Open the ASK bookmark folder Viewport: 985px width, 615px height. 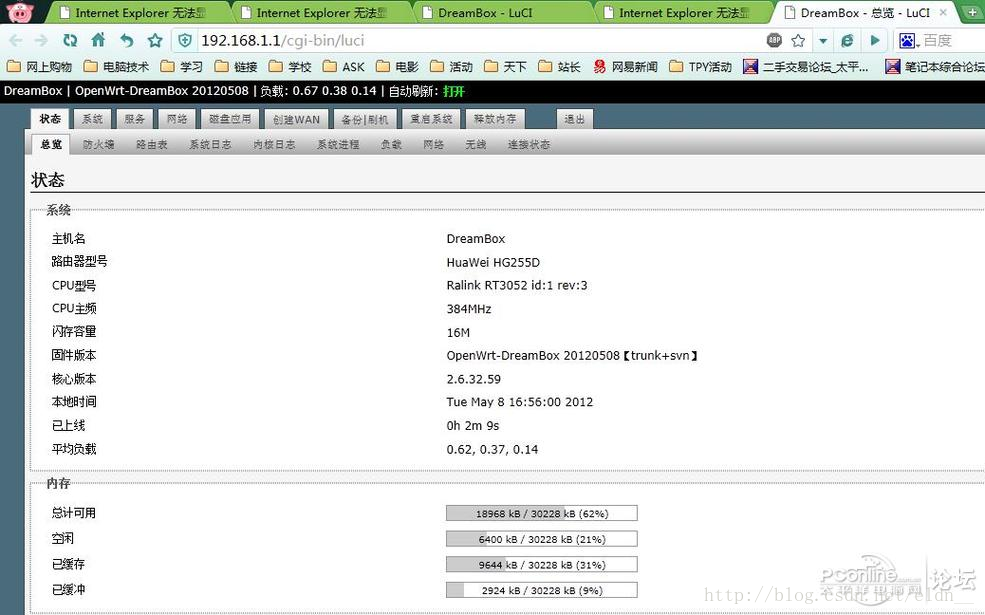[x=344, y=67]
